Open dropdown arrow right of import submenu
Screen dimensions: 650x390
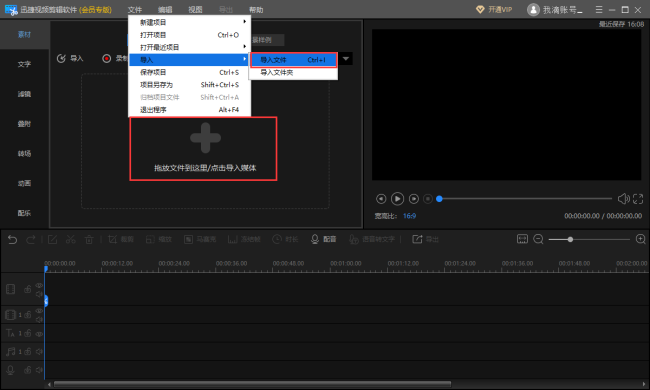[x=346, y=59]
